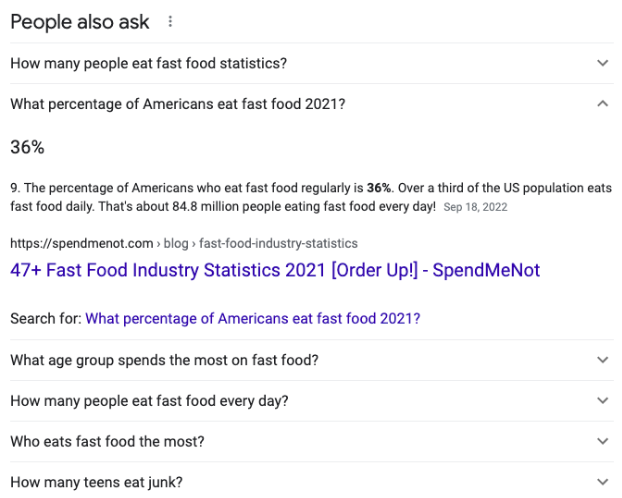Image resolution: width=622 pixels, height=498 pixels.
Task: Select the "How many people eat fast food every day?" text
Action: 149,401
